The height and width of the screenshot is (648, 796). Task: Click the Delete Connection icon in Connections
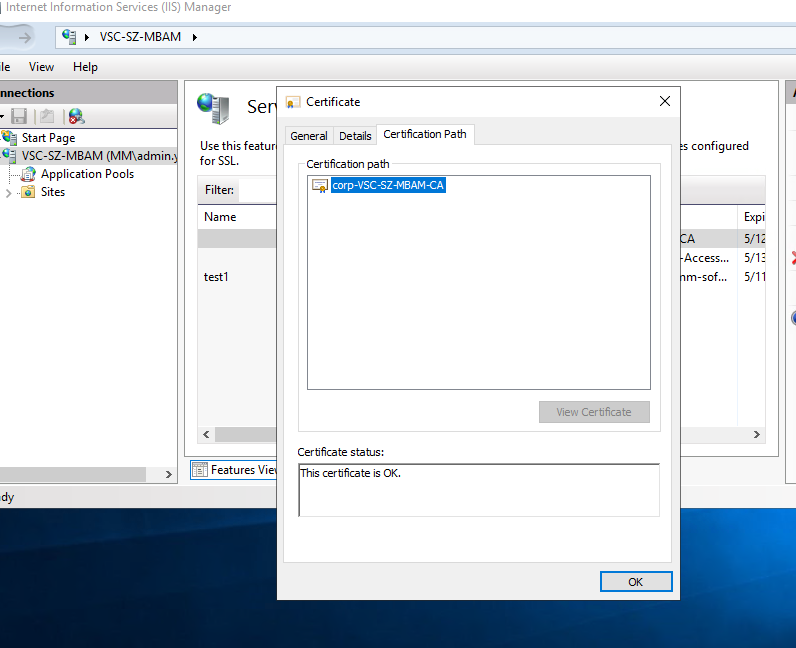tap(76, 116)
